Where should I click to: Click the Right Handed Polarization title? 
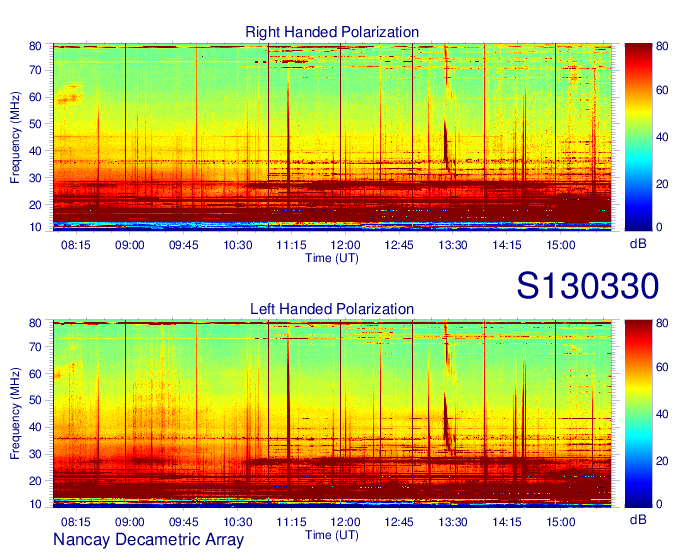coord(332,32)
